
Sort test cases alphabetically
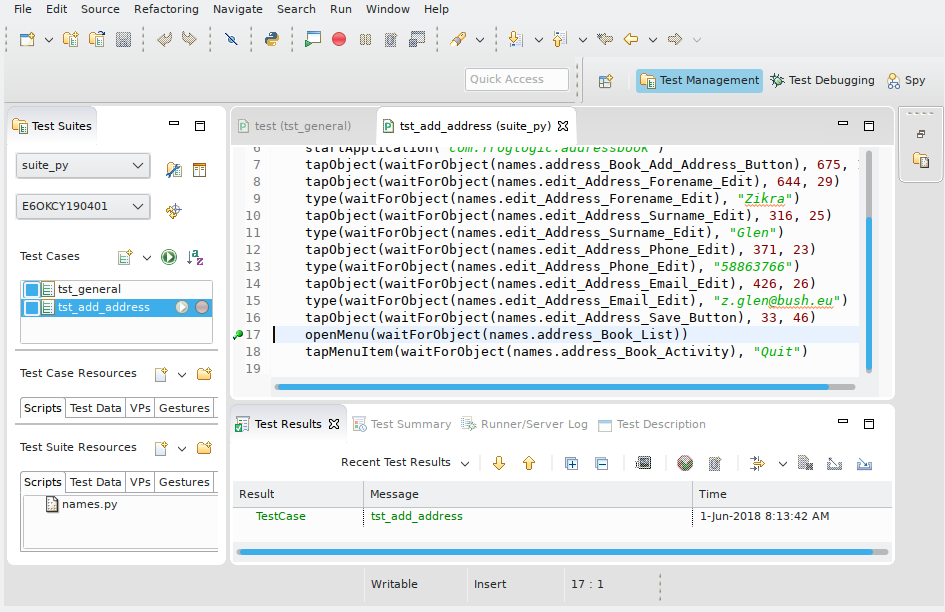tap(197, 257)
